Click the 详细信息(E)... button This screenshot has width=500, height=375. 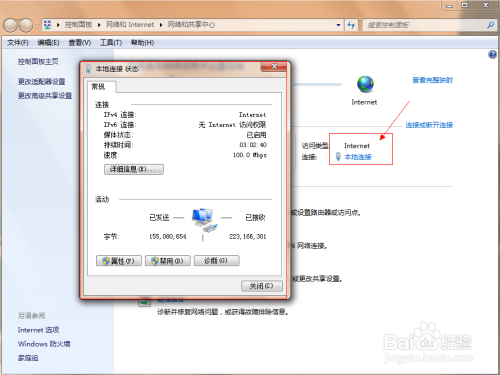[x=134, y=169]
